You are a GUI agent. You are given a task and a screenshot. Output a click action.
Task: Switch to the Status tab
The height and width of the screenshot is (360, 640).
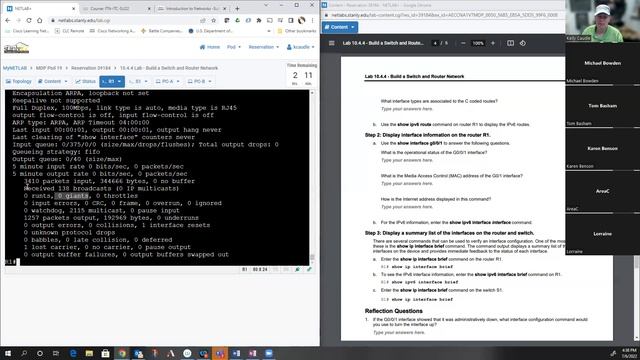pyautogui.click(x=85, y=82)
